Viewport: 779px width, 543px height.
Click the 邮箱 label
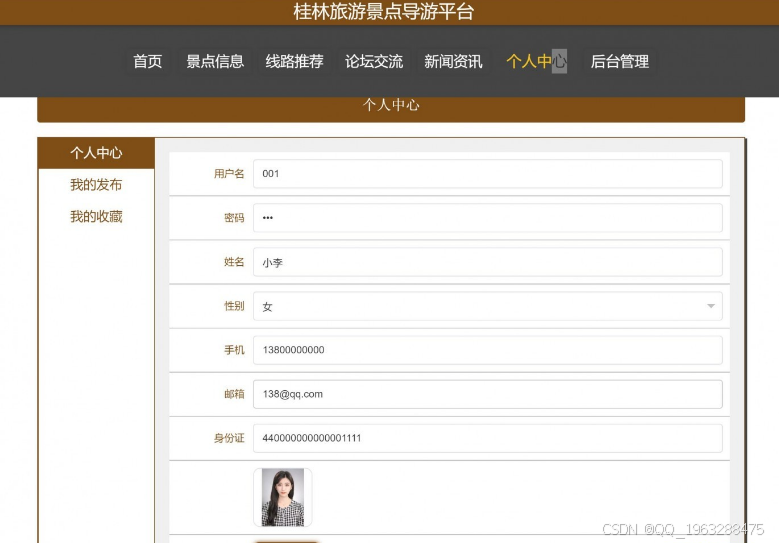[234, 394]
